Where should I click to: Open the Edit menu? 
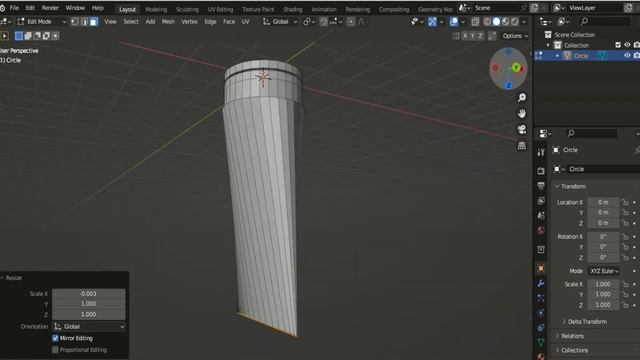tap(30, 8)
